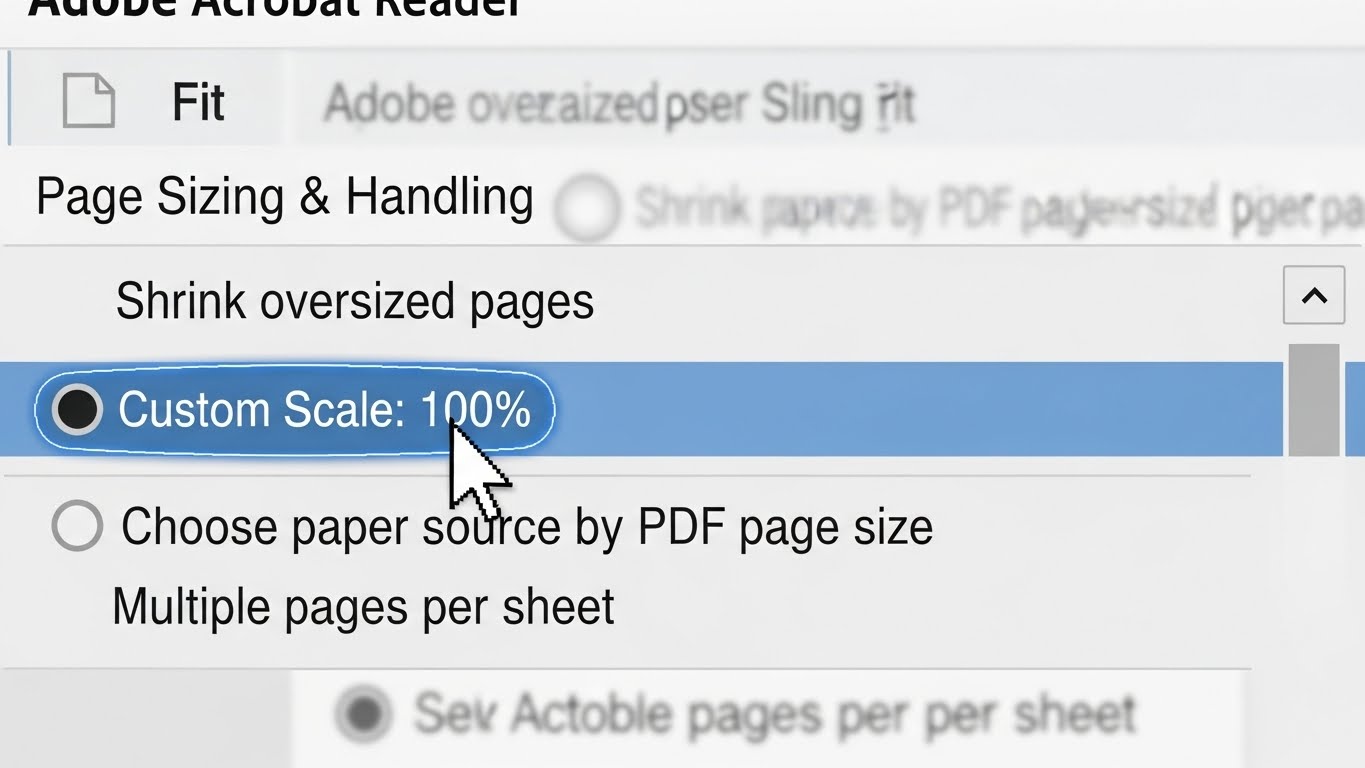Click the 100% scale value
The height and width of the screenshot is (768, 1365).
(476, 410)
